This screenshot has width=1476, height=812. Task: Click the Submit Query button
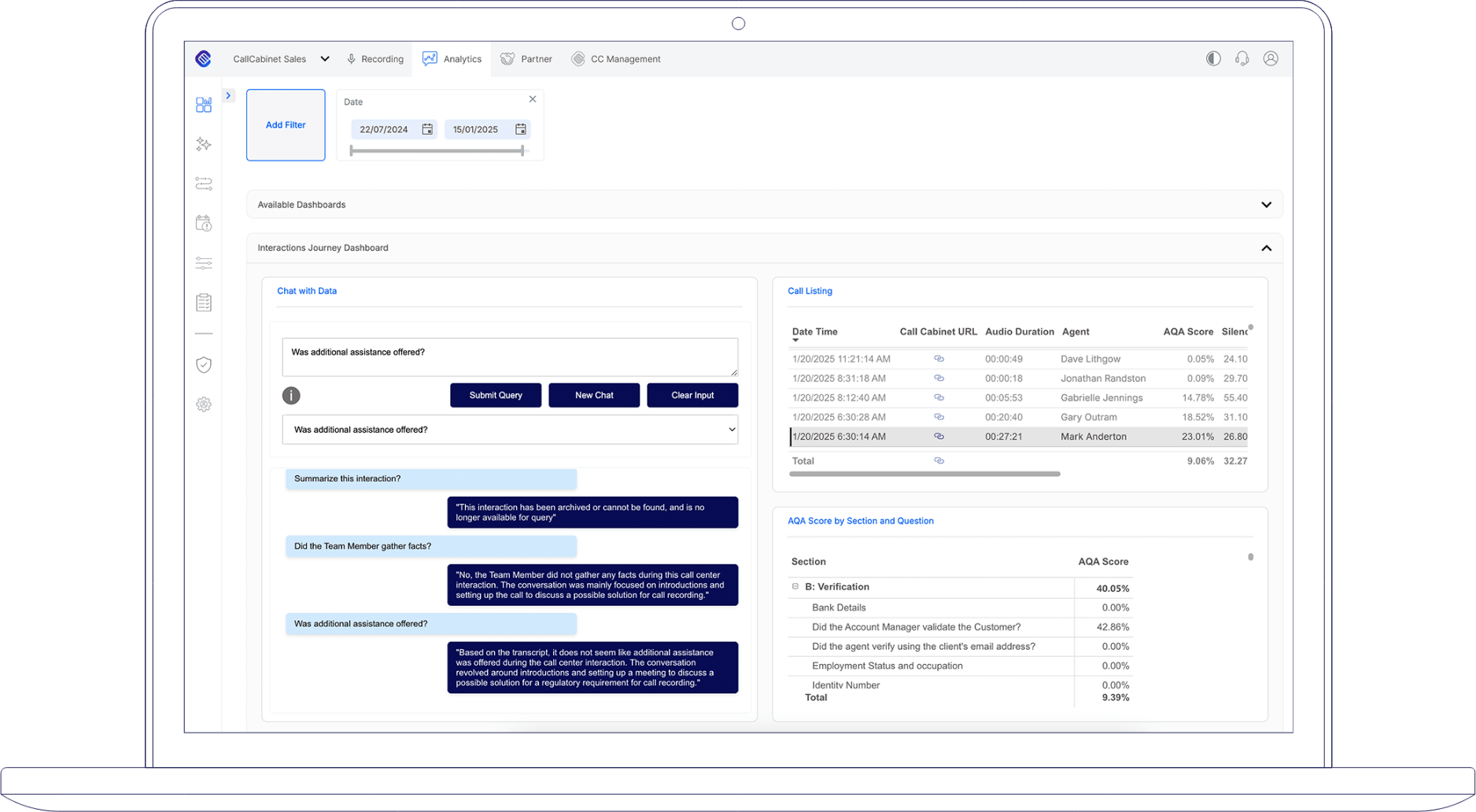(495, 395)
